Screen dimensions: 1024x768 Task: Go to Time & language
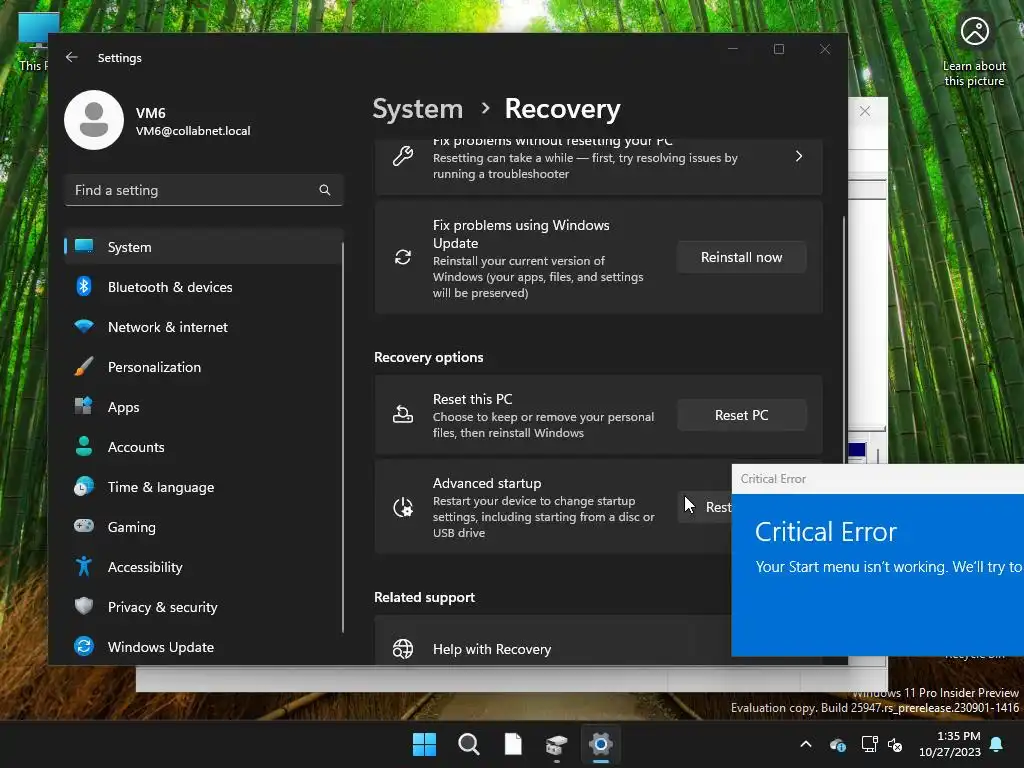(x=204, y=487)
